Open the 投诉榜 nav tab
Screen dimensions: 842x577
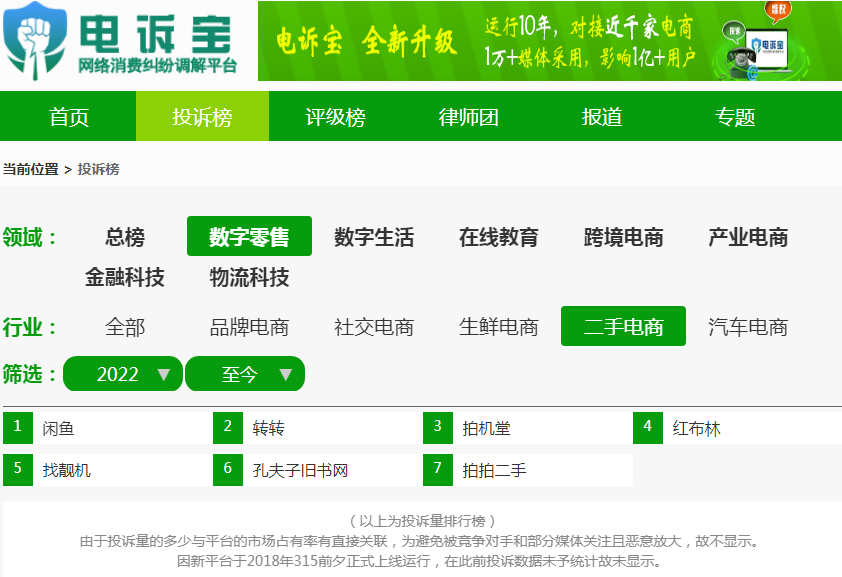(x=202, y=116)
